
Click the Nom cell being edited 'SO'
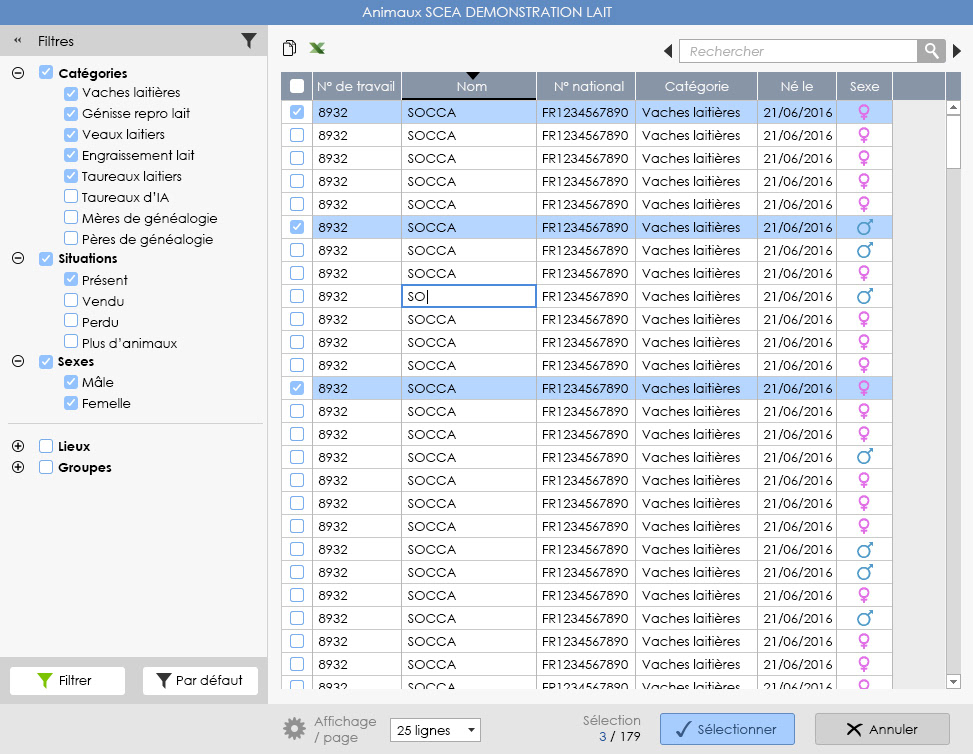click(469, 296)
